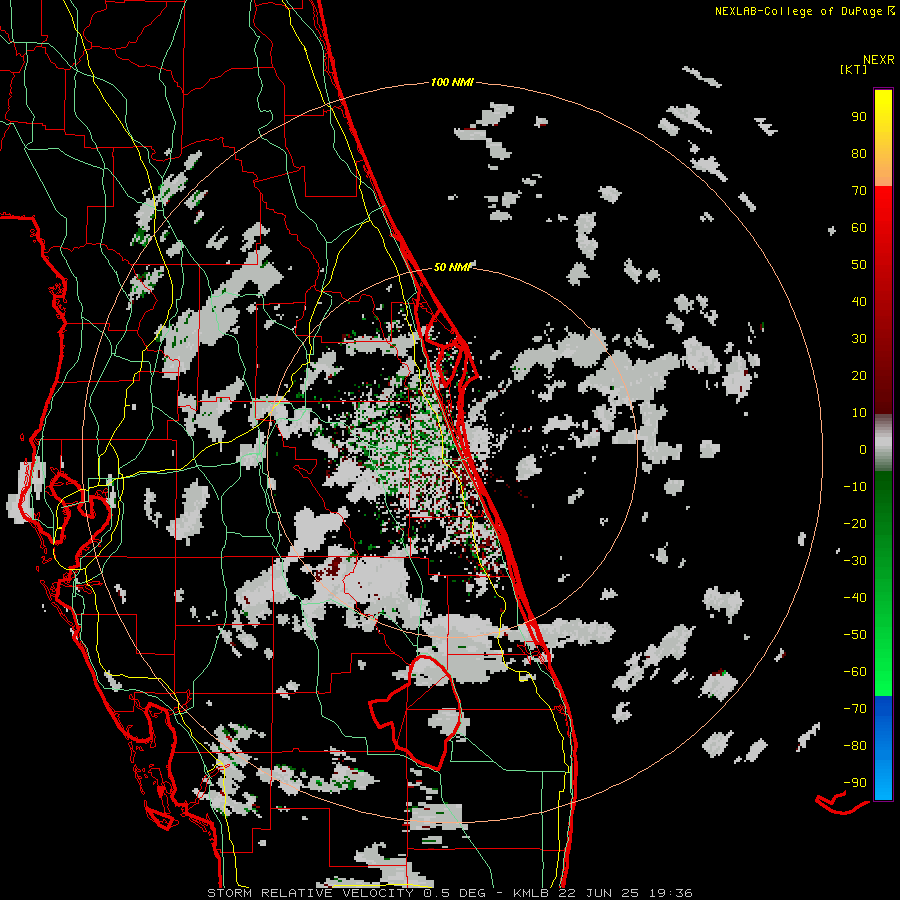Click the -20 scale value
900x900 pixels.
point(855,524)
